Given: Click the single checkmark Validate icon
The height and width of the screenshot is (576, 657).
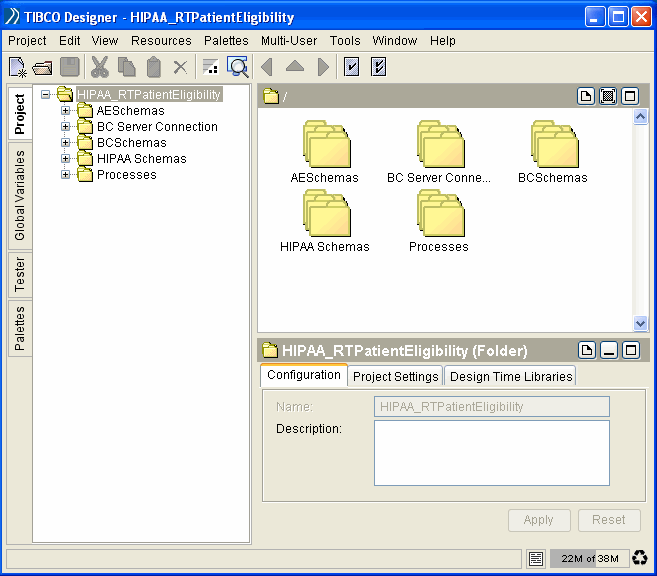Looking at the screenshot, I should pyautogui.click(x=351, y=67).
